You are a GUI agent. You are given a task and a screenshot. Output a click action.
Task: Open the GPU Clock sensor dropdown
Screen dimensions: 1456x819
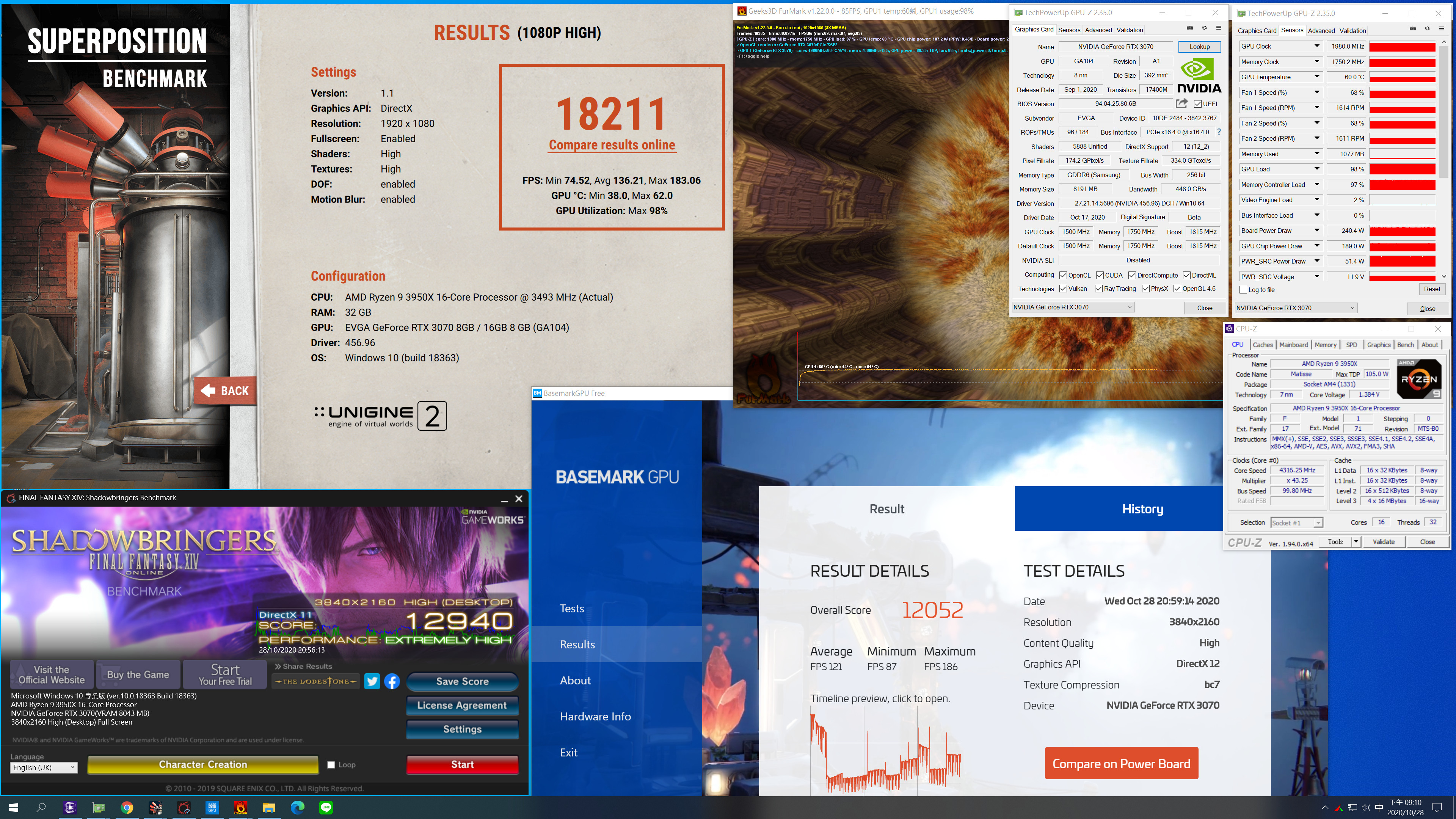1316,46
